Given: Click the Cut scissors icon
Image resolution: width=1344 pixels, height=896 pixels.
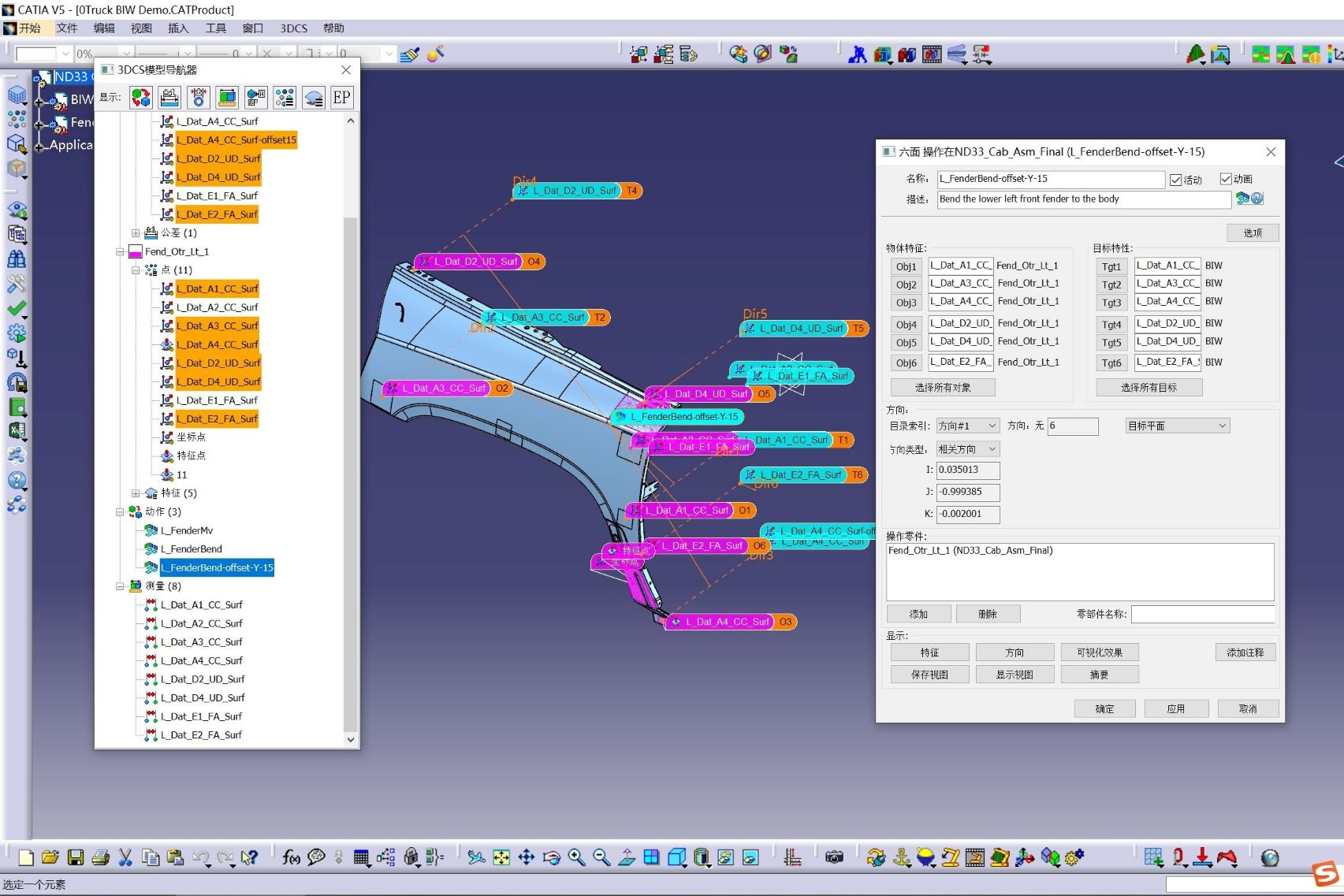Looking at the screenshot, I should coord(125,857).
